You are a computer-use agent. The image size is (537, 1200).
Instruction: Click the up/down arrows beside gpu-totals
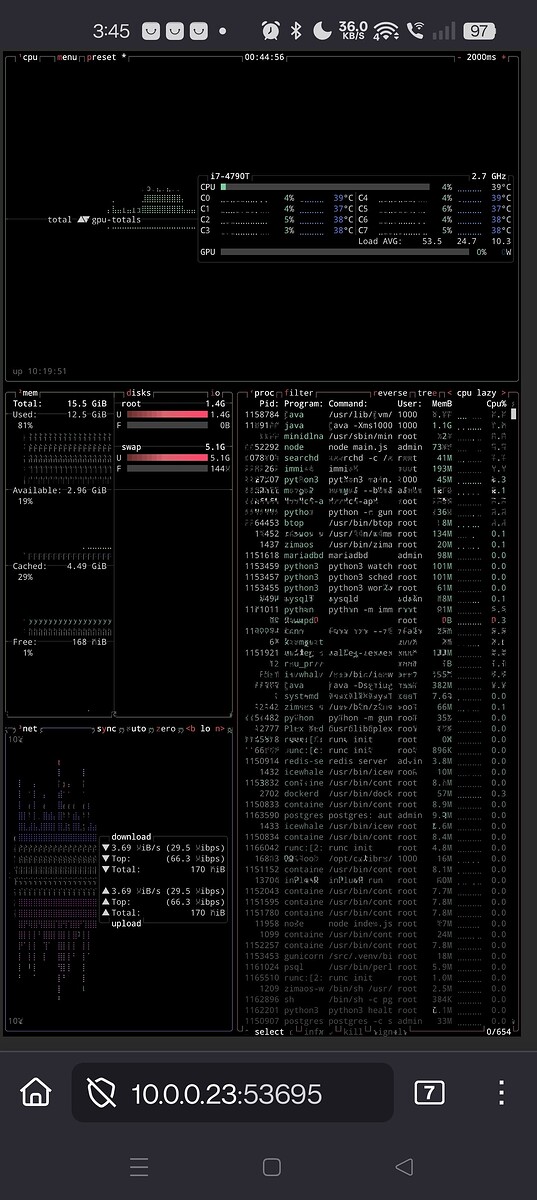point(82,219)
